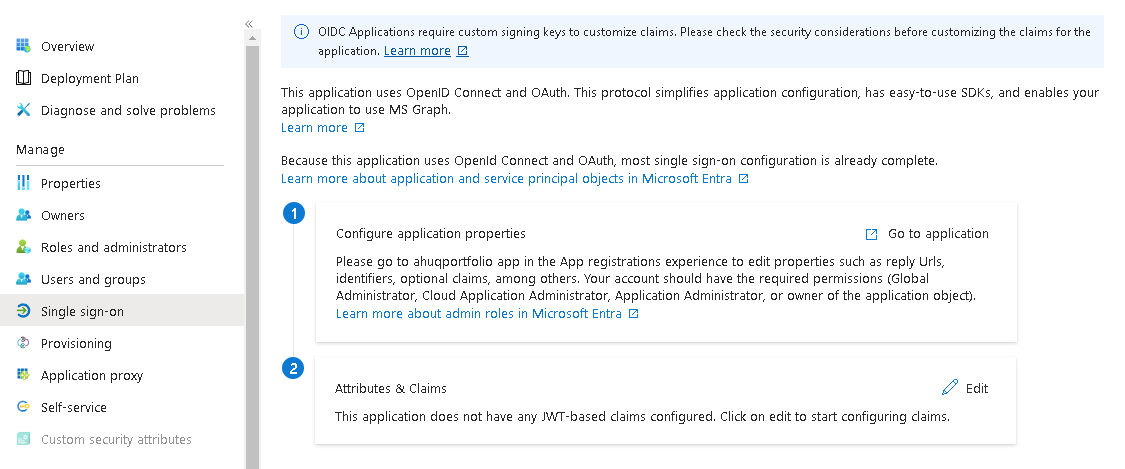Click the pencil icon beside Edit

click(949, 388)
